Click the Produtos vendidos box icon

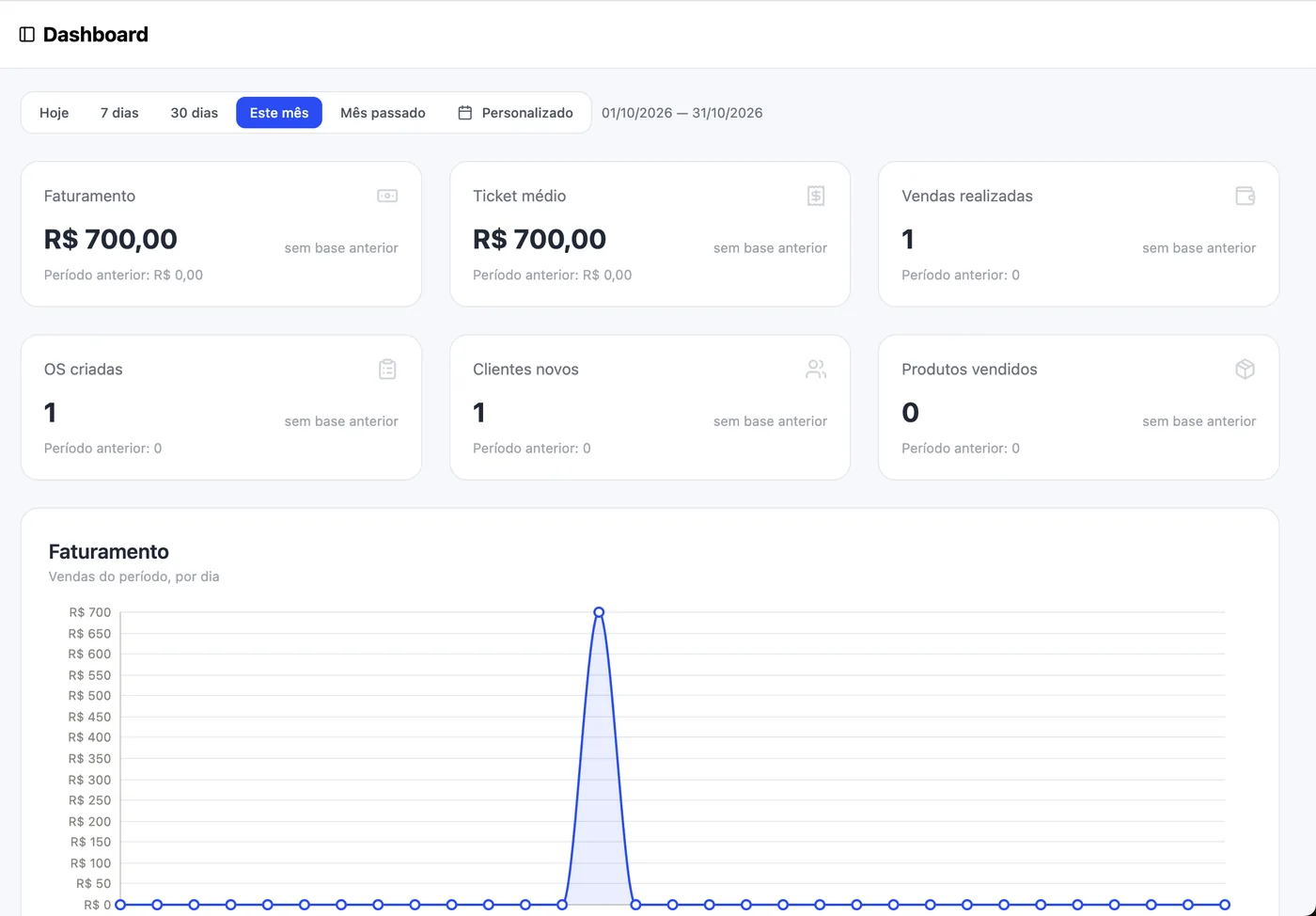(1245, 369)
